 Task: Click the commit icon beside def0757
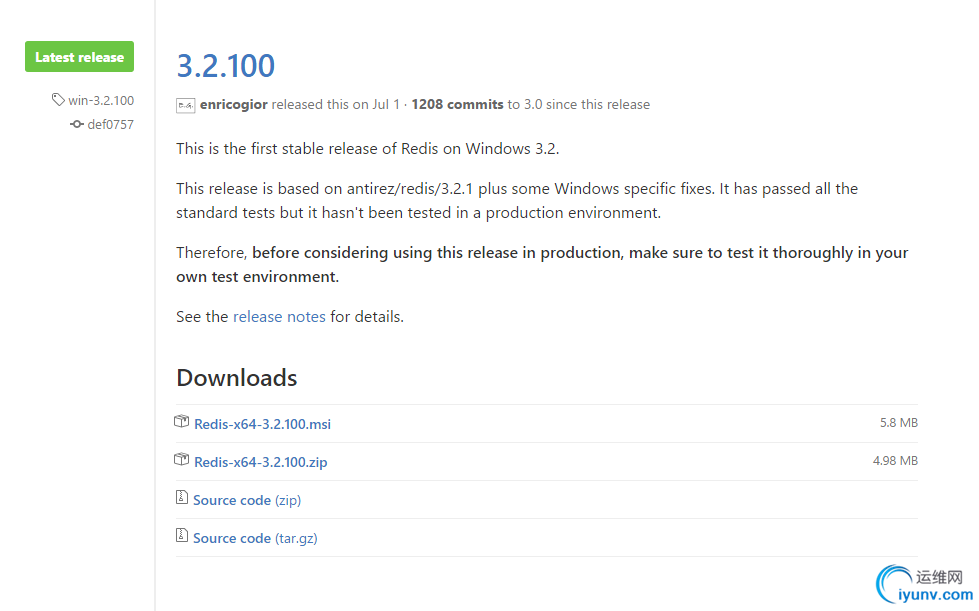(x=77, y=125)
